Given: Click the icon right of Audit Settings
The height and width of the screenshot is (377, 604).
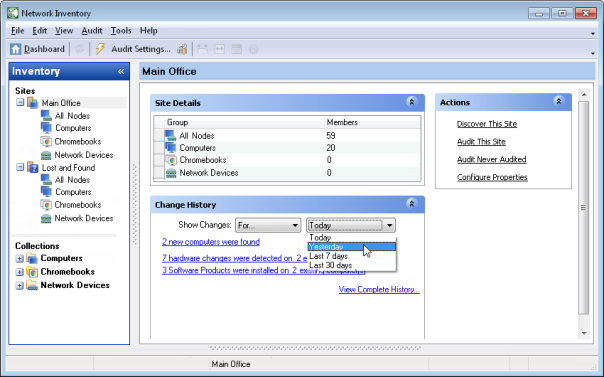Looking at the screenshot, I should click(x=182, y=49).
